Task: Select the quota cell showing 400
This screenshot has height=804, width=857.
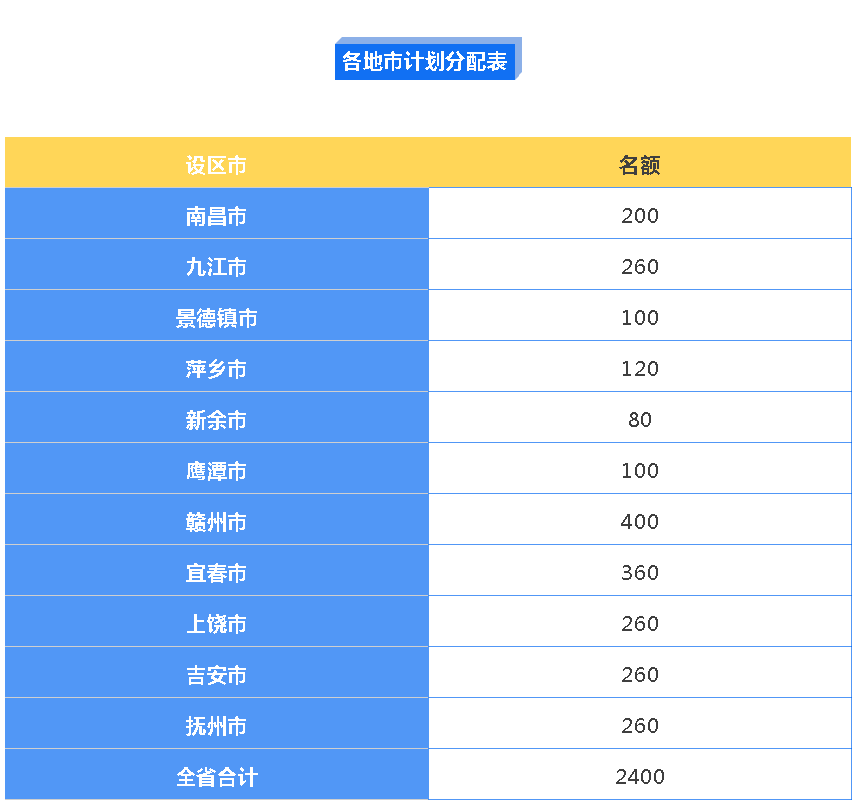Action: [x=639, y=522]
